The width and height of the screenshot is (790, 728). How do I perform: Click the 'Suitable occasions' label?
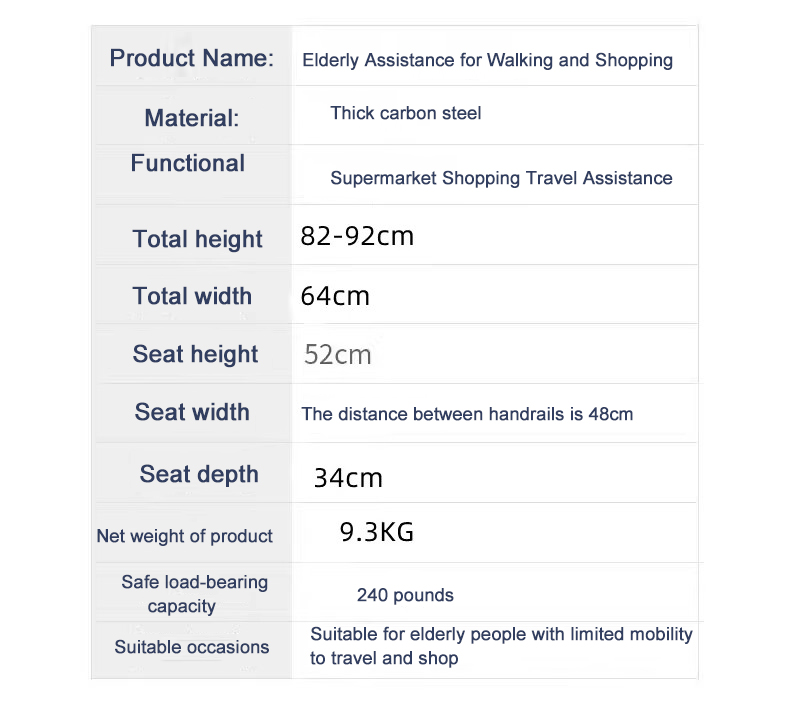pos(191,647)
